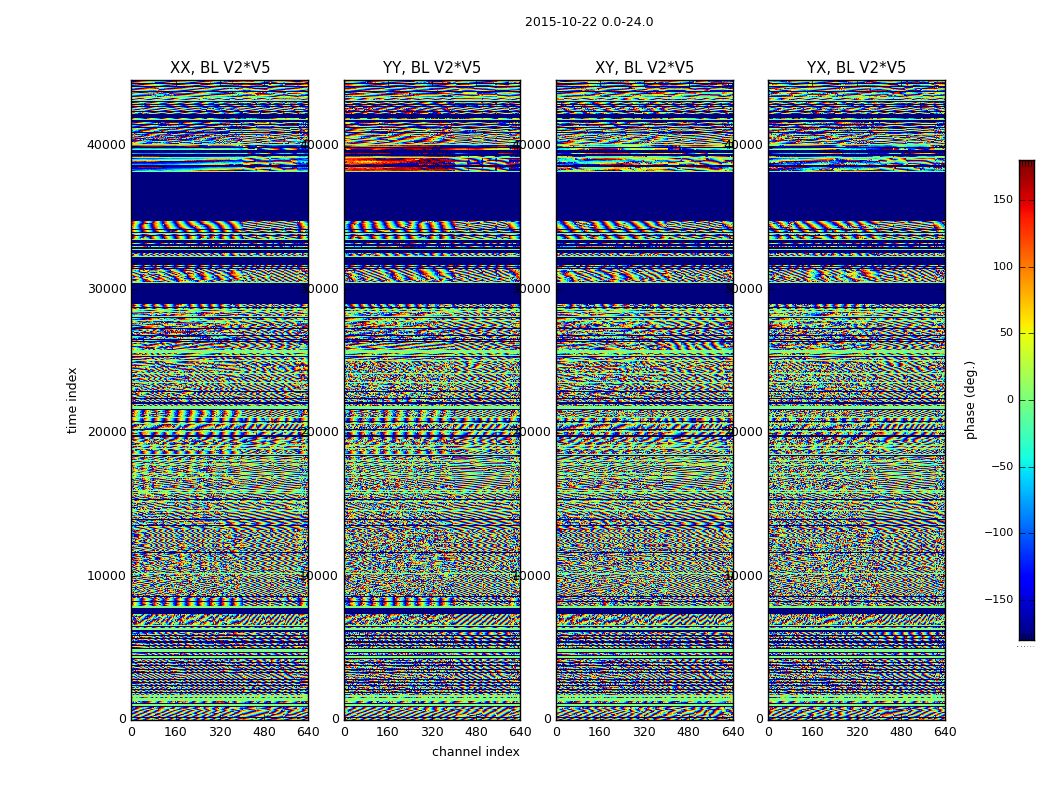Click the XY panel x-tick "160"
The height and width of the screenshot is (800, 1050).
[600, 732]
